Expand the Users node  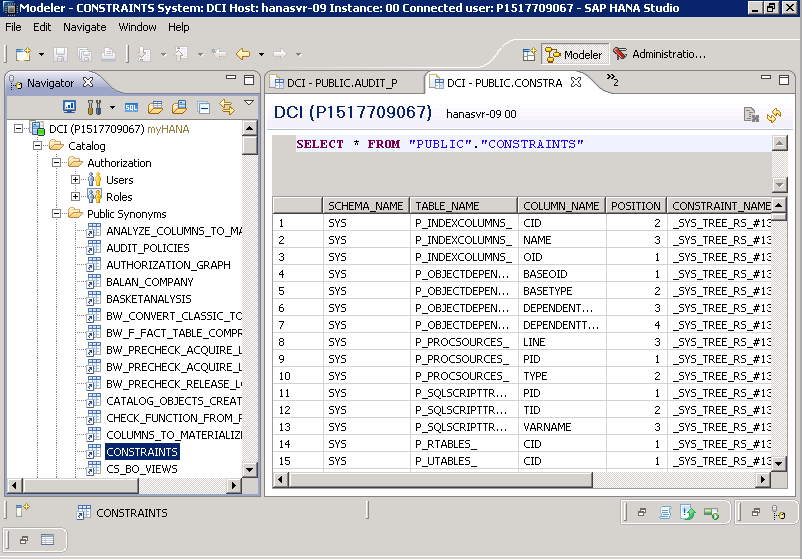point(76,180)
